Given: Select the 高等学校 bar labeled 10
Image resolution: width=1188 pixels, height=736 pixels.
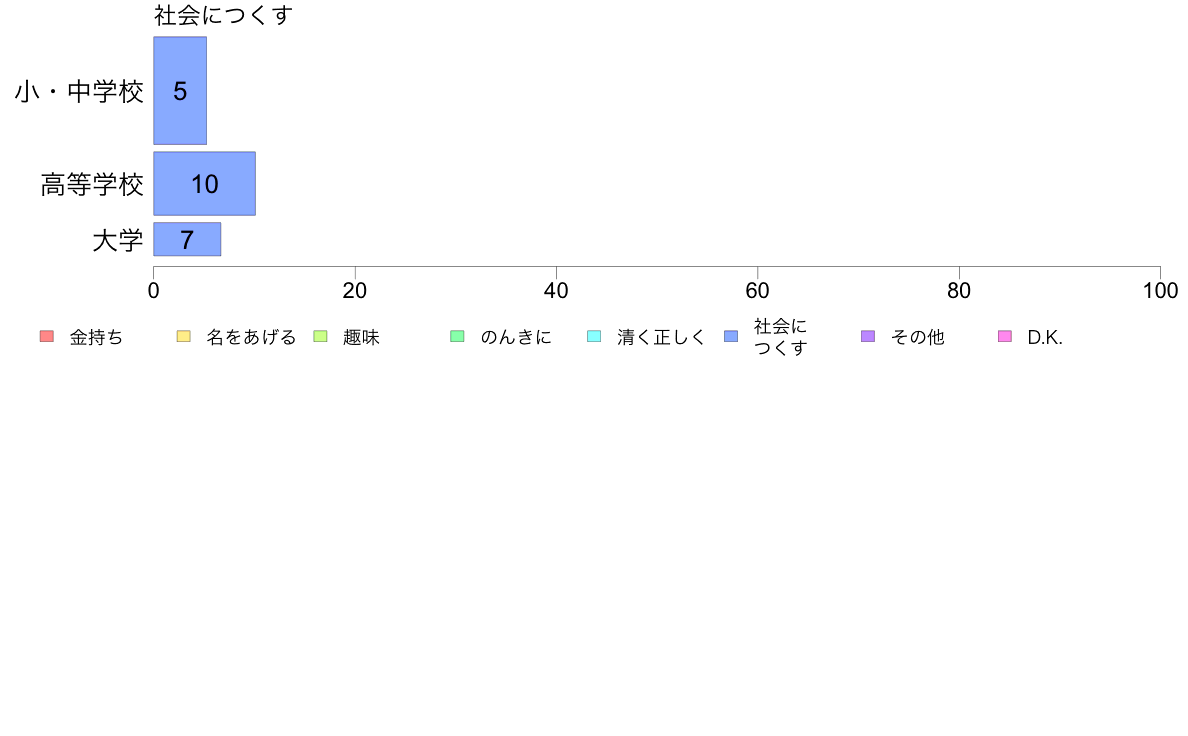Looking at the screenshot, I should click(x=205, y=183).
